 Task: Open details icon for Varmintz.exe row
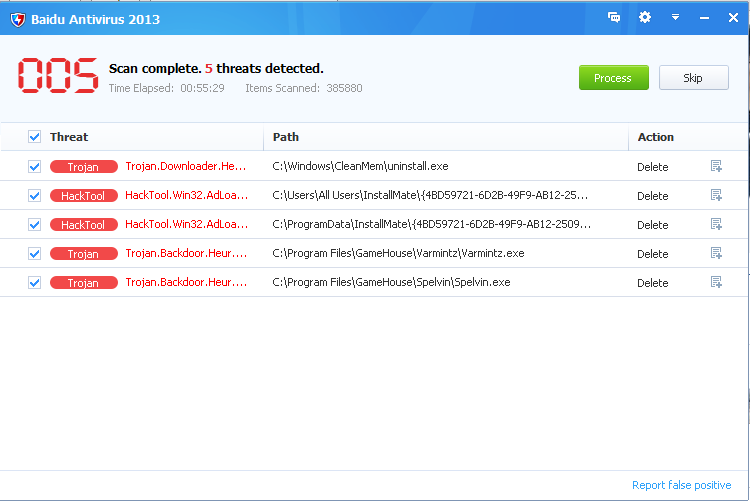pos(716,253)
